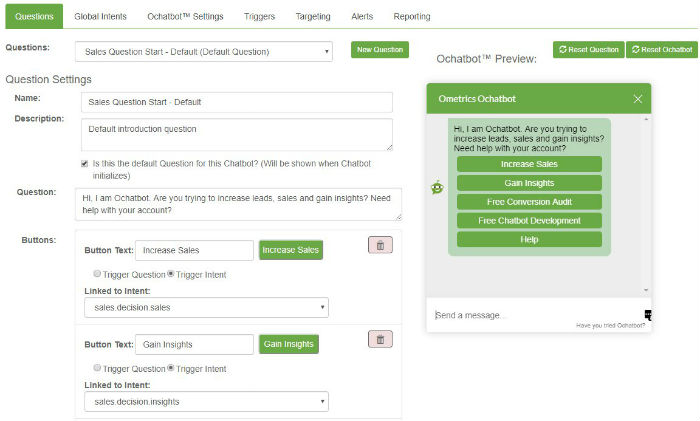Click the Gain Insights button sample
Viewport: 700px width, 421px height.
[x=289, y=344]
